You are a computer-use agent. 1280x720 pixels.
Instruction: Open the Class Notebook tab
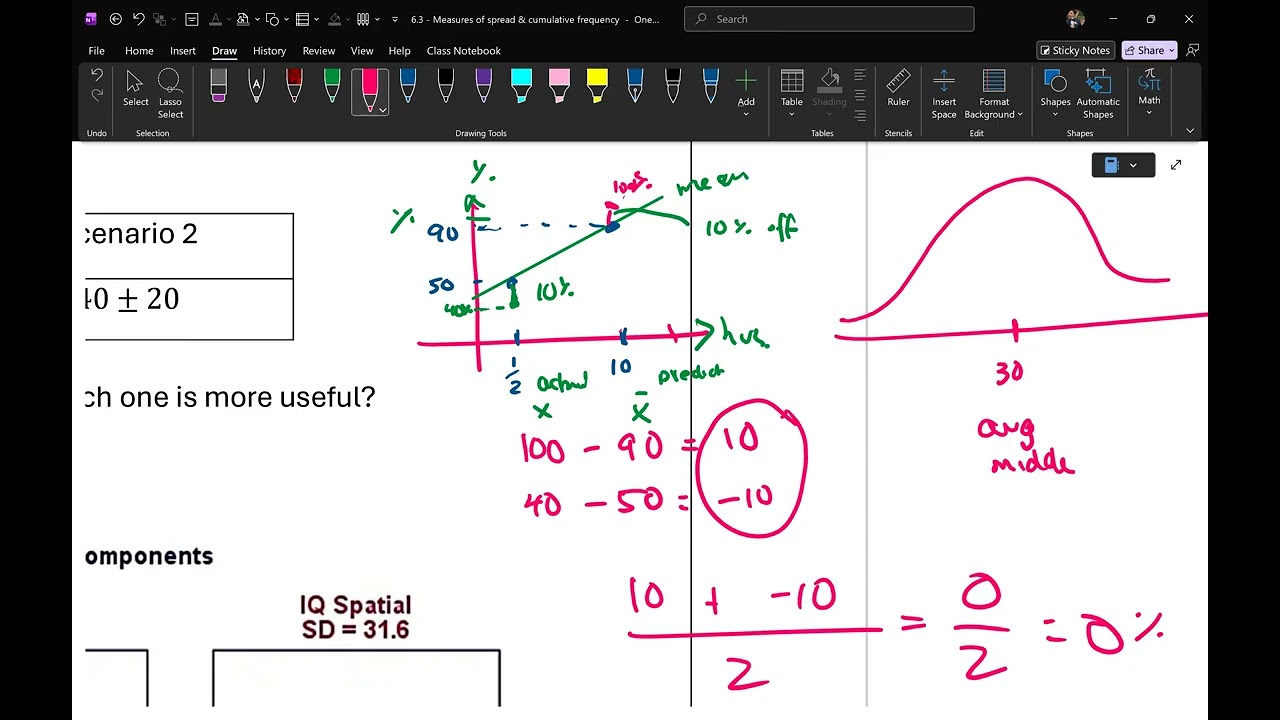(464, 51)
